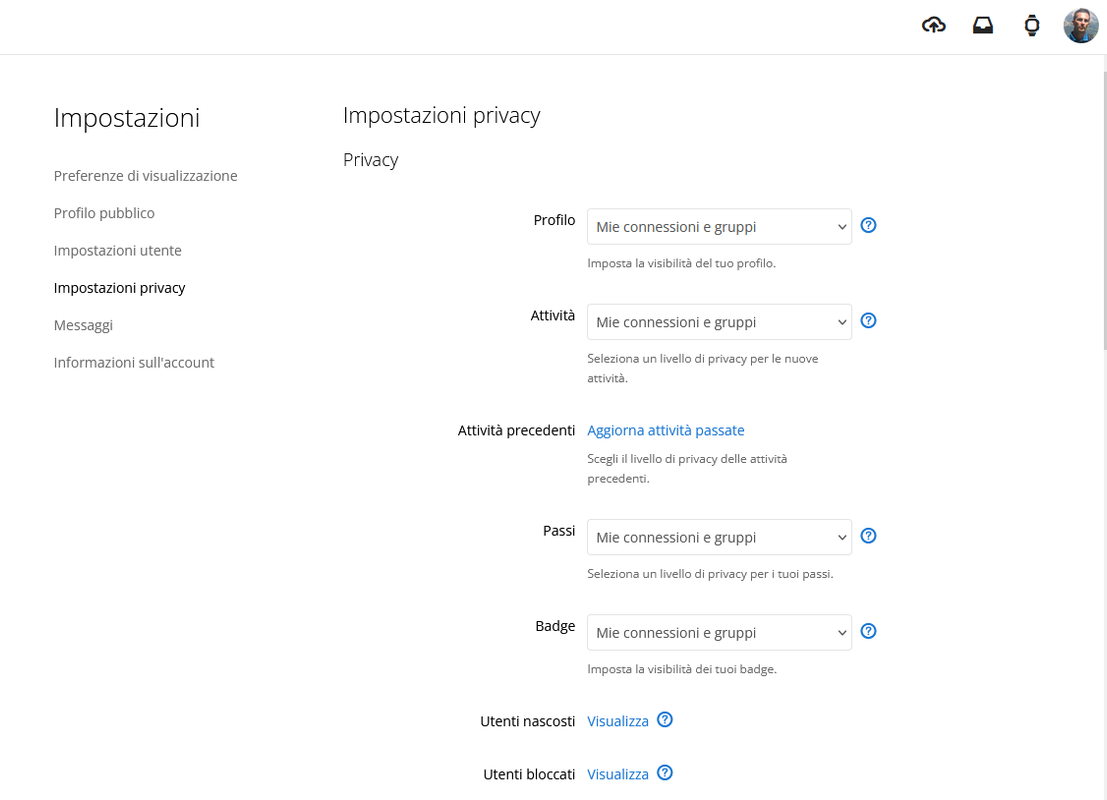The image size is (1107, 800).
Task: Open the Badge visibility dropdown
Action: point(719,633)
